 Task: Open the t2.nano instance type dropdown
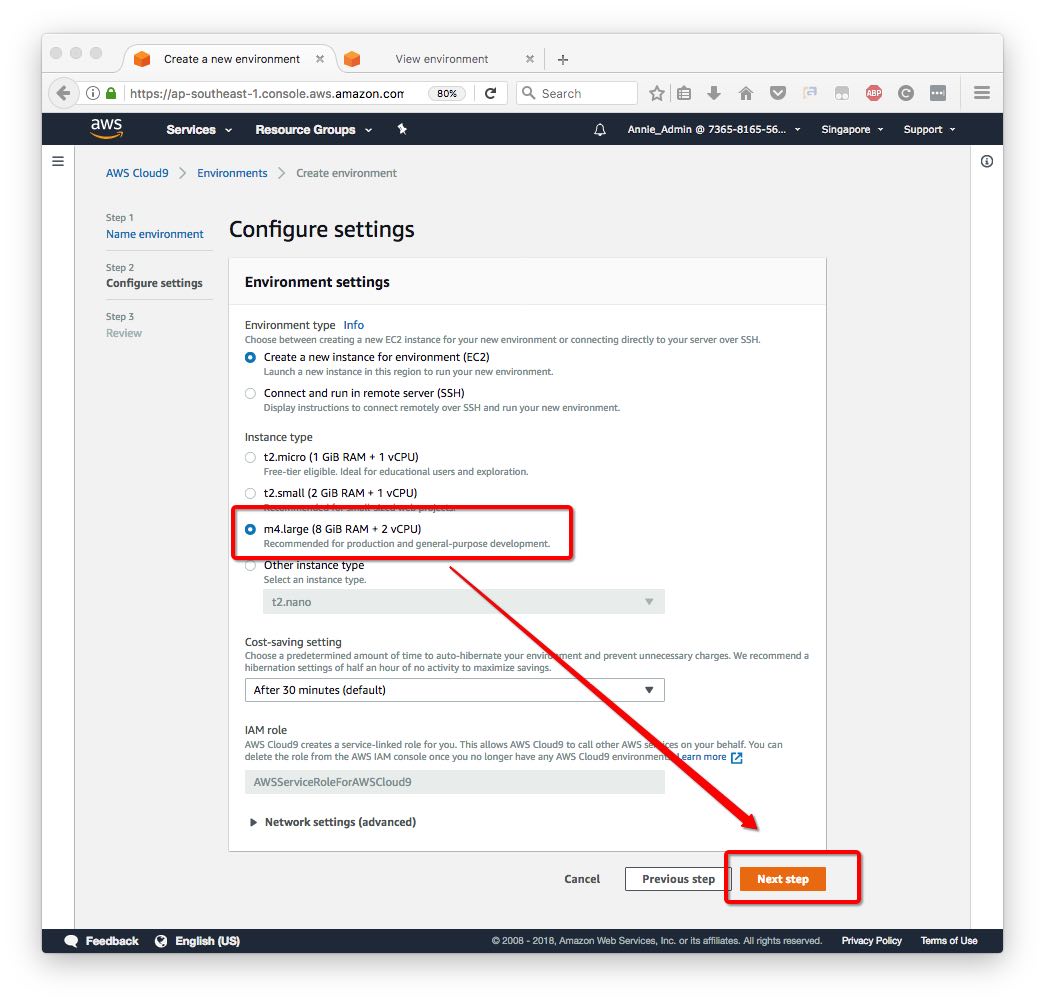(x=464, y=602)
